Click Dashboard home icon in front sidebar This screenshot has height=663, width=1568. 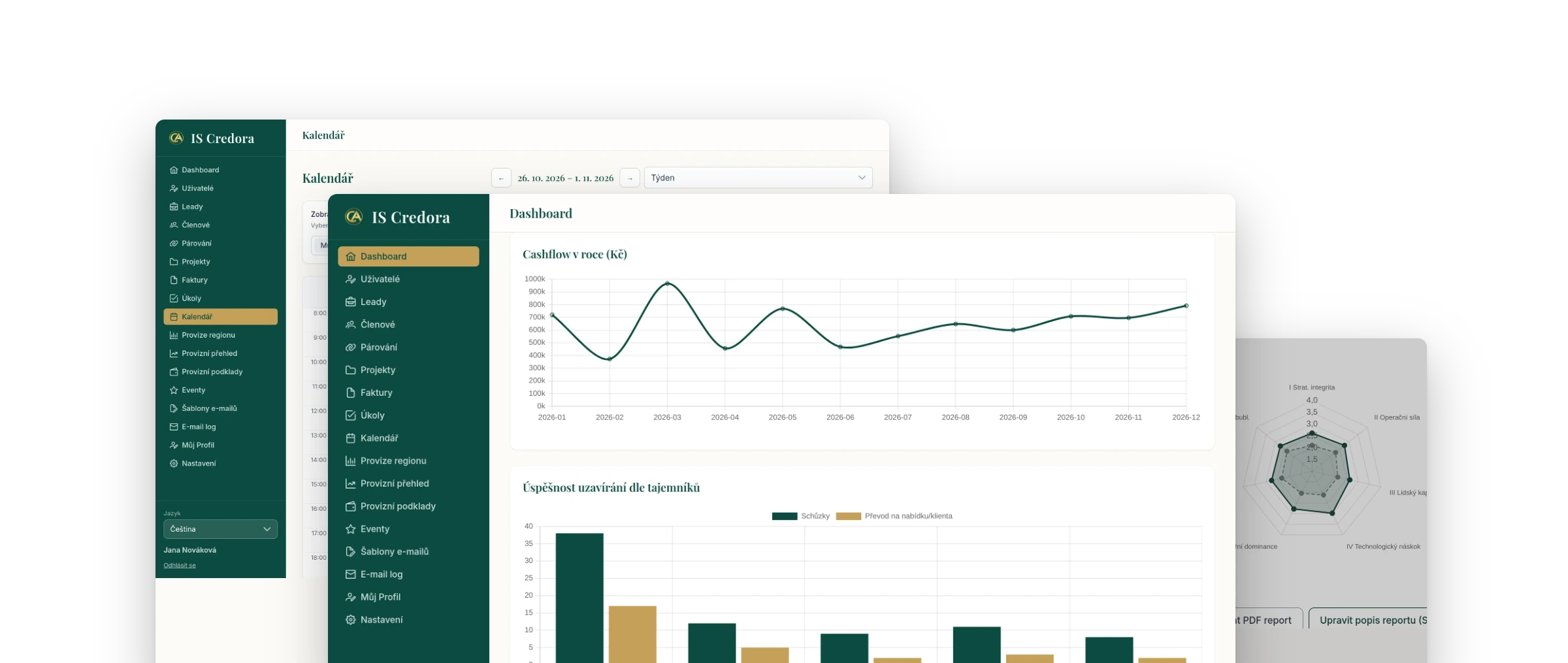[350, 256]
